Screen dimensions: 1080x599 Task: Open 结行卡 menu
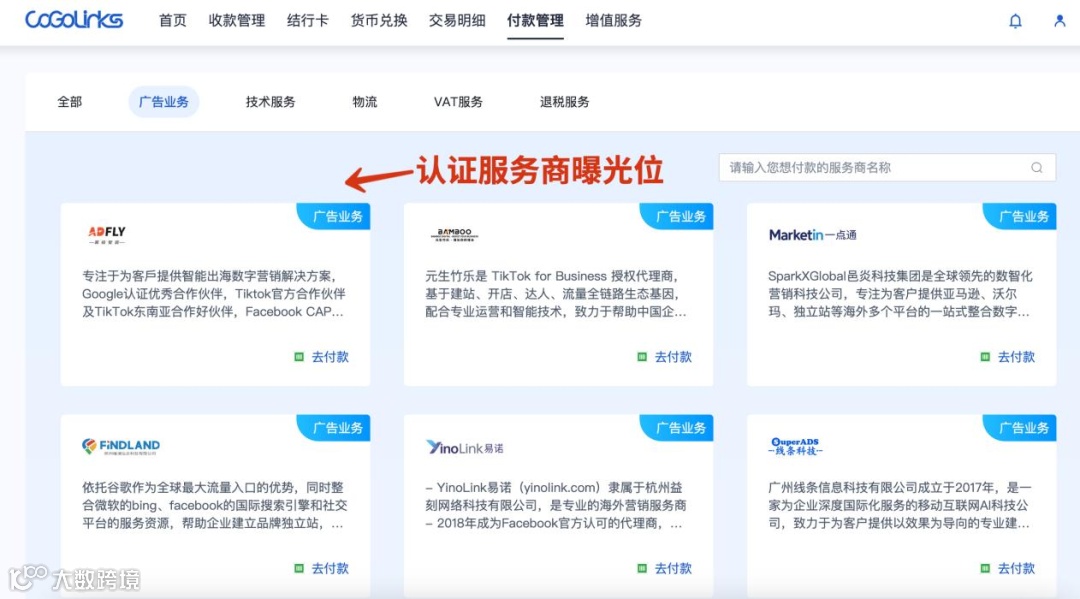[x=307, y=21]
